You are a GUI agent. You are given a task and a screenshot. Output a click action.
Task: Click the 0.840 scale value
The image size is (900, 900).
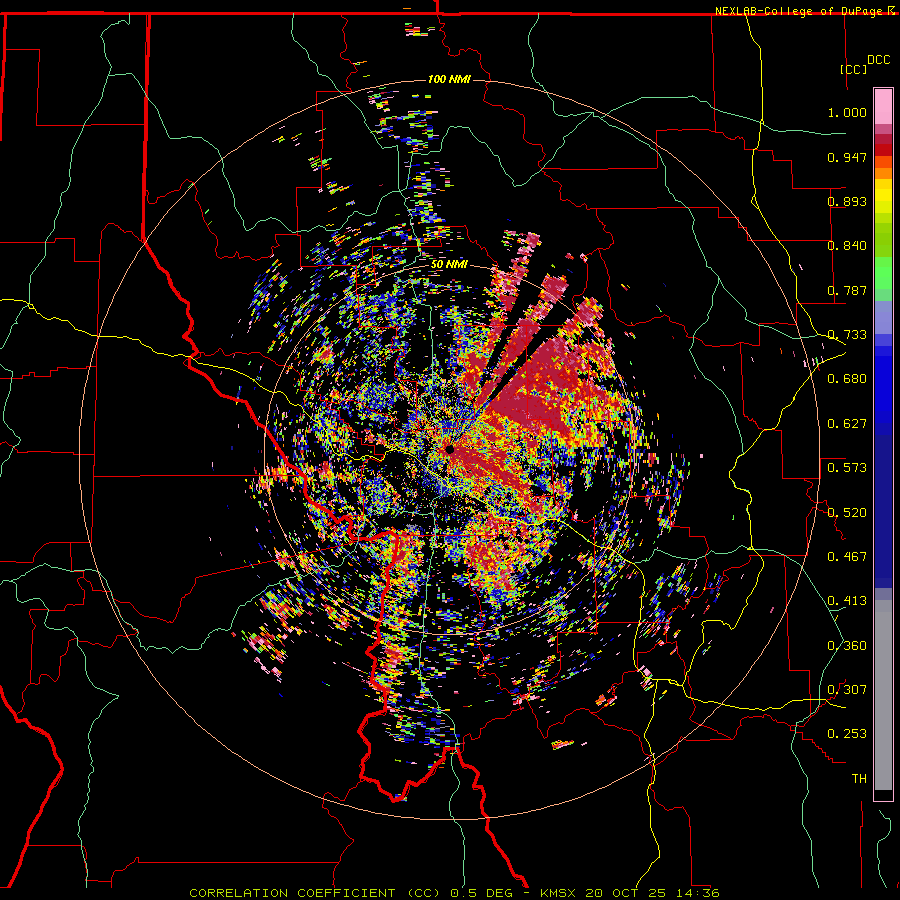(847, 246)
